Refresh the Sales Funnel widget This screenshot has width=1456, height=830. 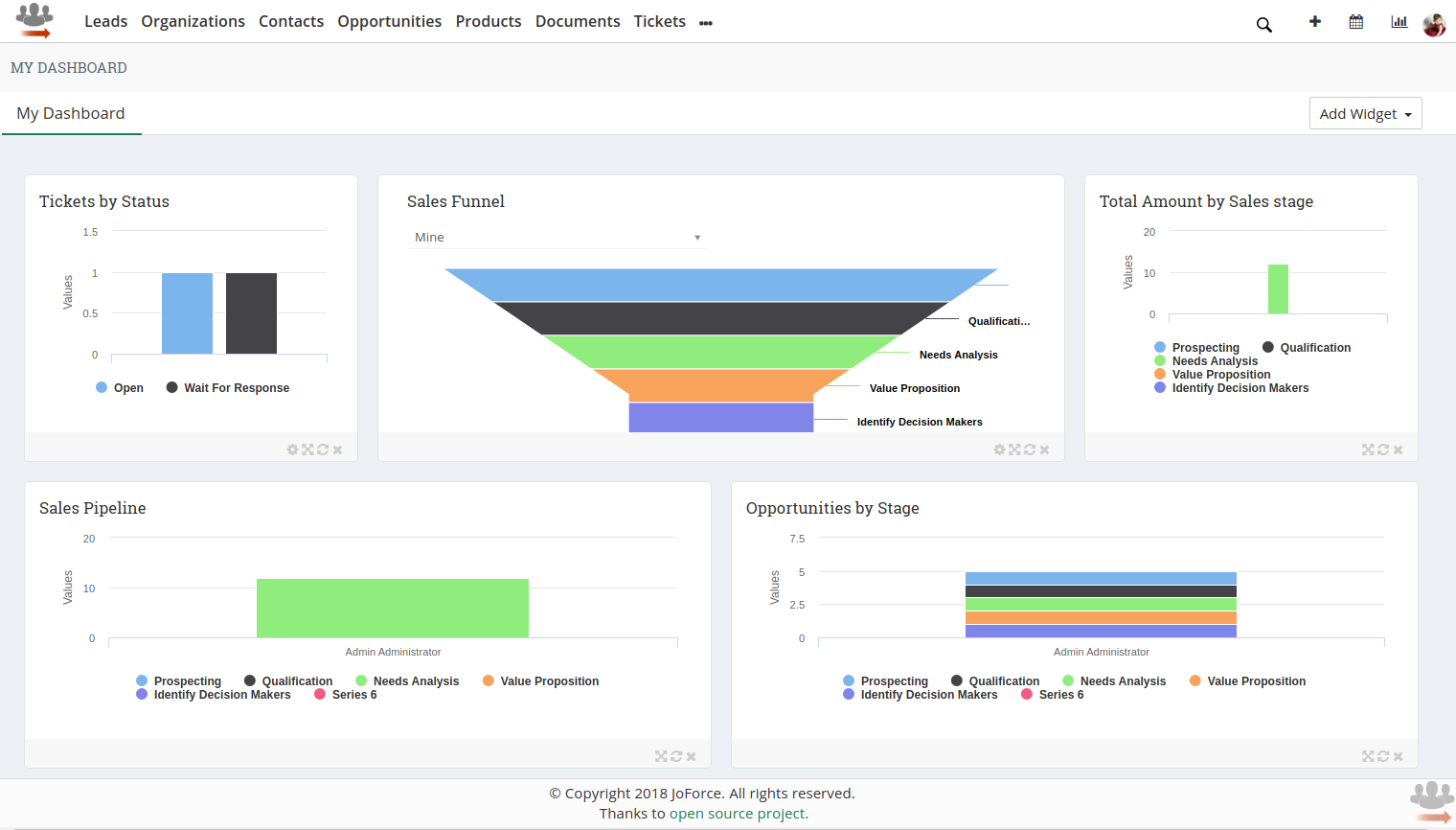coord(1029,450)
